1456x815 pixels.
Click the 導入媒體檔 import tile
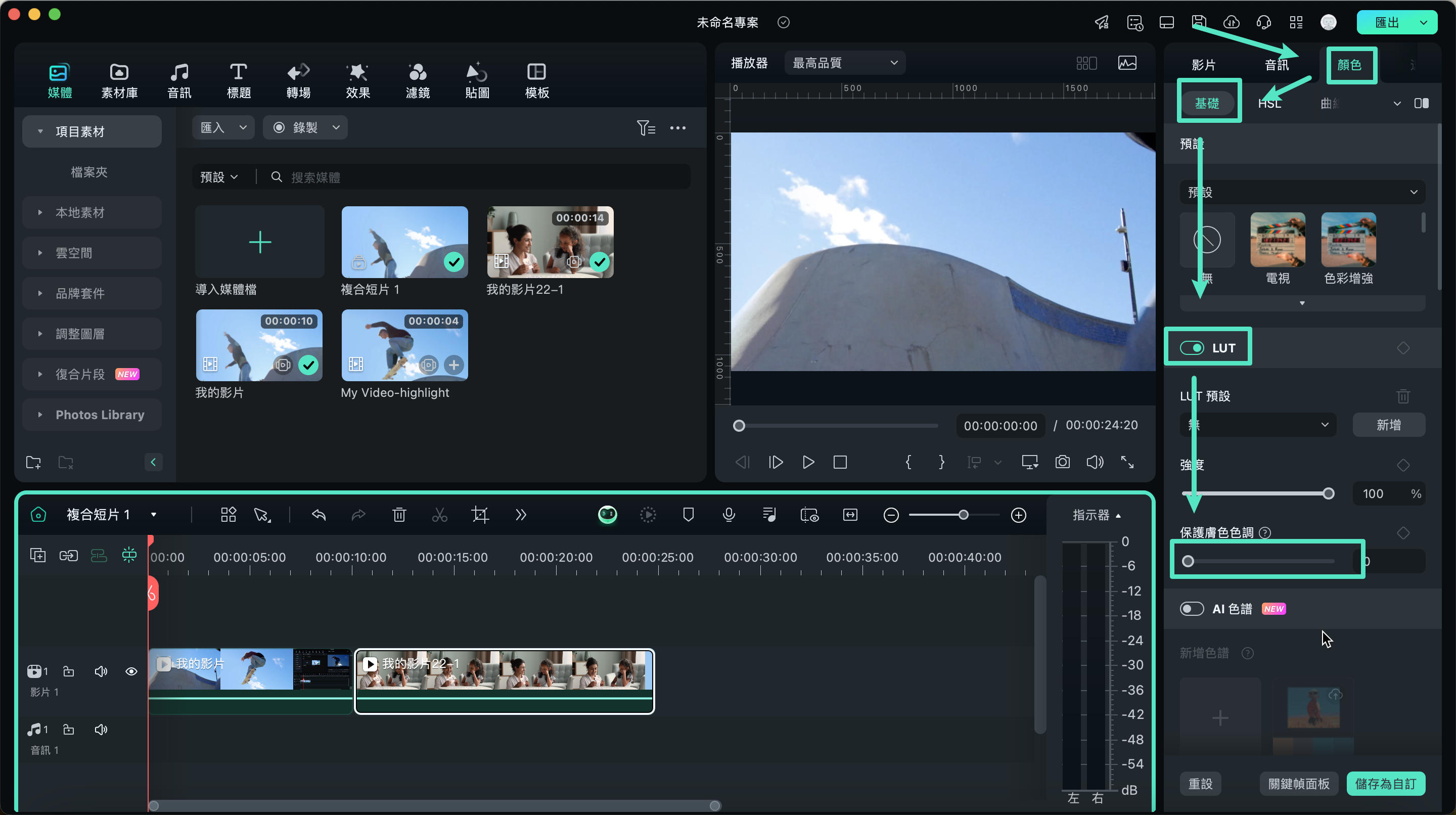click(x=259, y=242)
